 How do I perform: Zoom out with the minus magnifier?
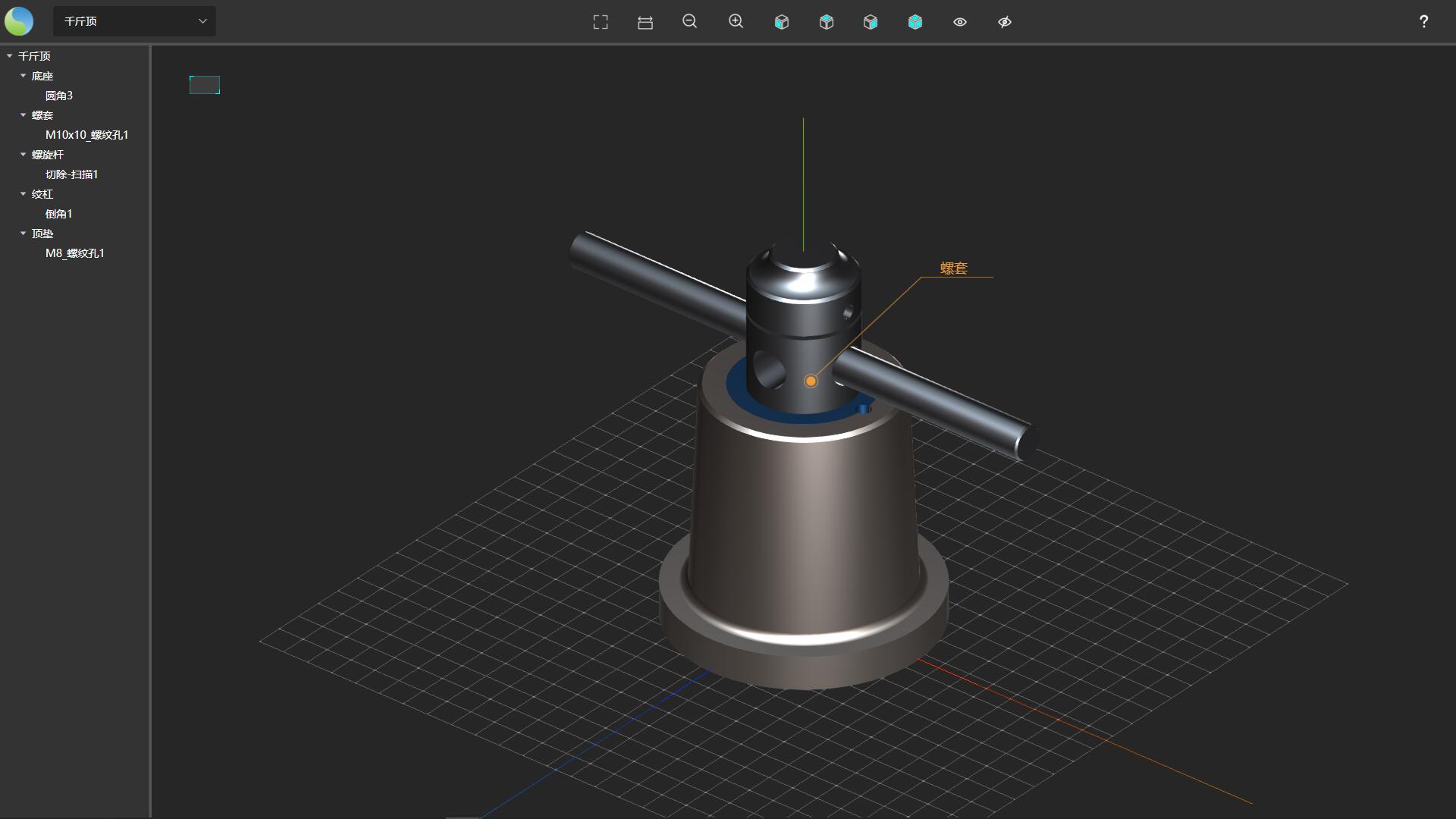[x=690, y=22]
